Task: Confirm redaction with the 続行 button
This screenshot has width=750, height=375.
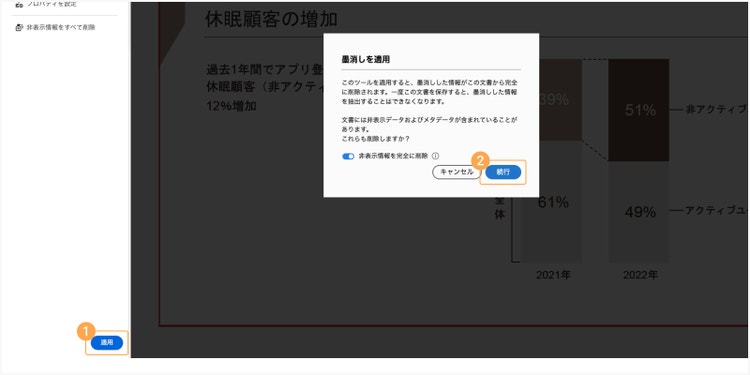Action: [503, 172]
